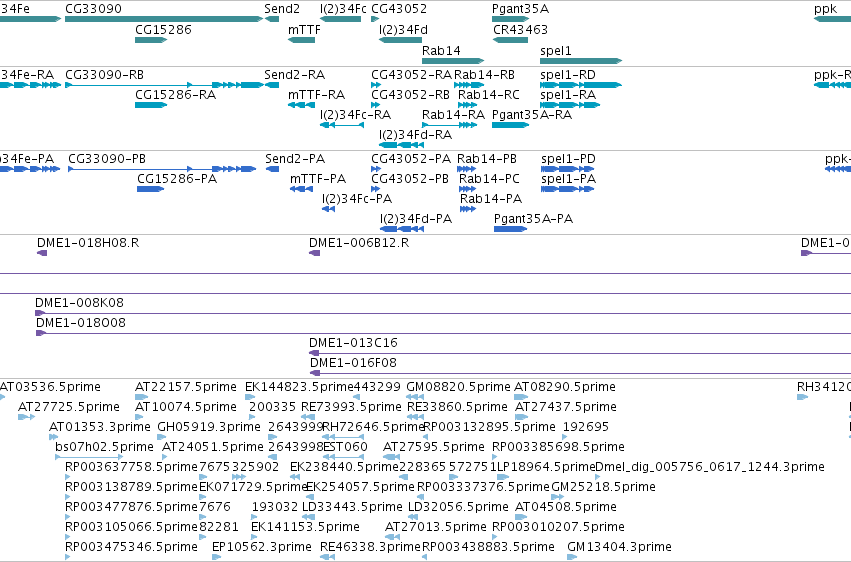The width and height of the screenshot is (851, 562).
Task: Click protein spel1-PA label
Action: (569, 178)
